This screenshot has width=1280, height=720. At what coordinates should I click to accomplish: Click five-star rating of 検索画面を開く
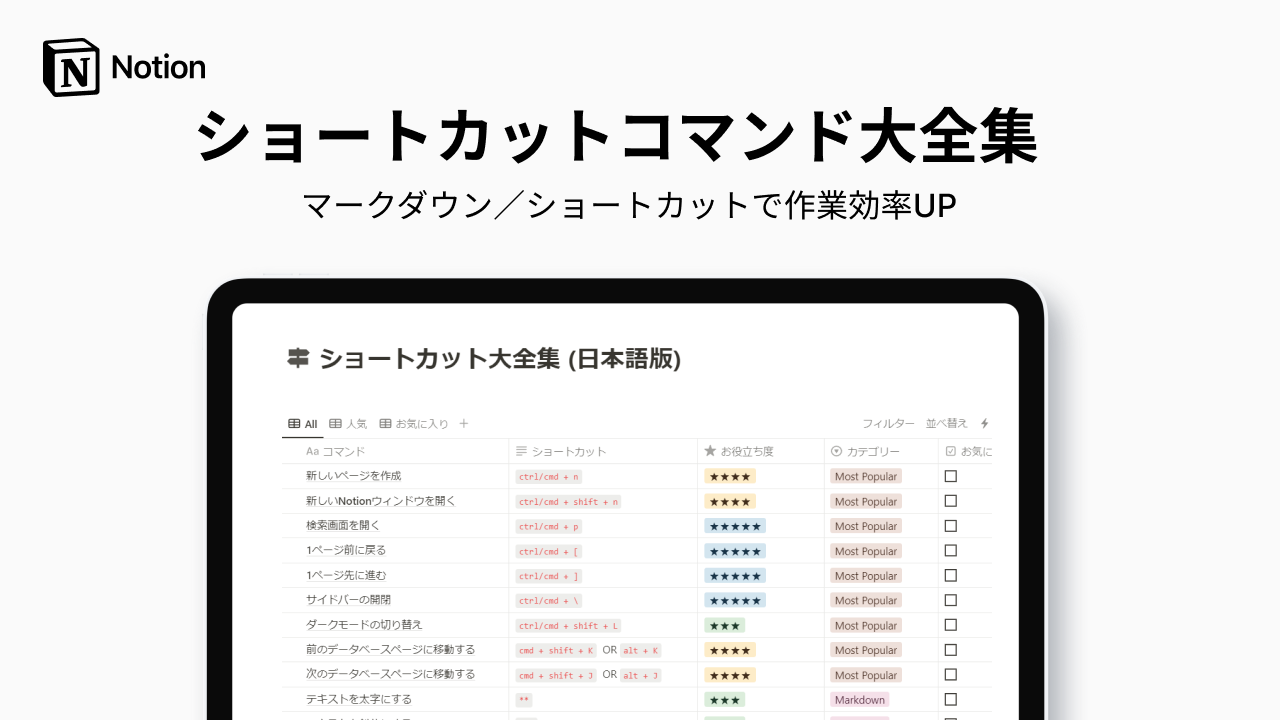735,526
